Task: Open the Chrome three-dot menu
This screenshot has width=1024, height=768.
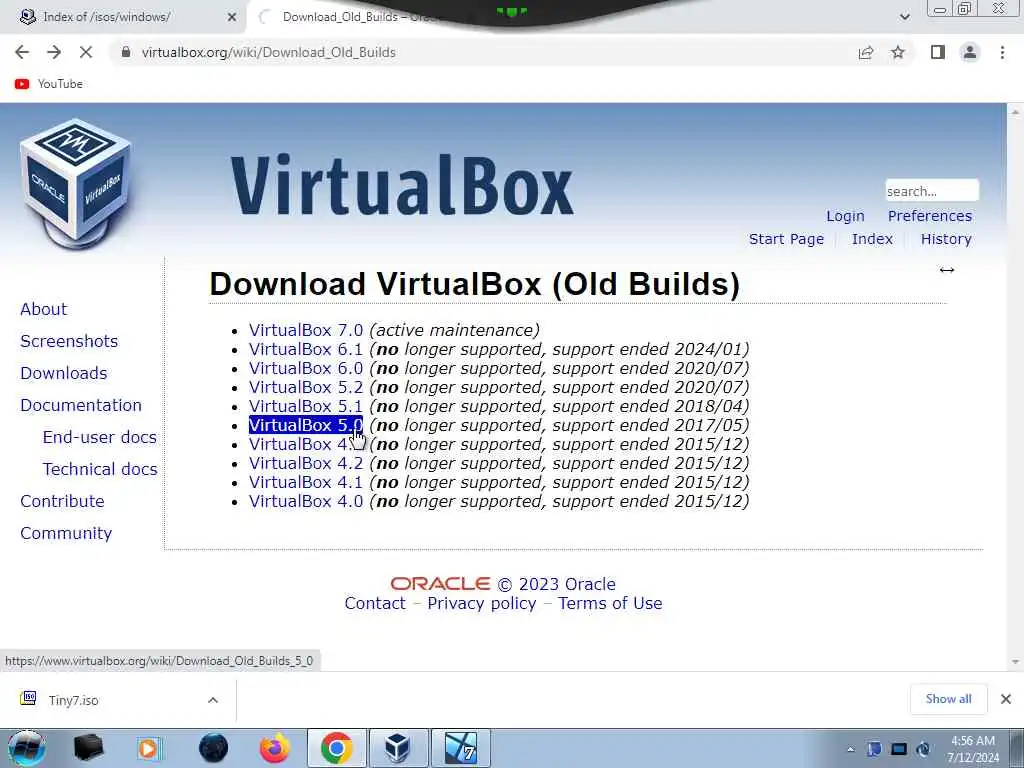Action: (1002, 52)
